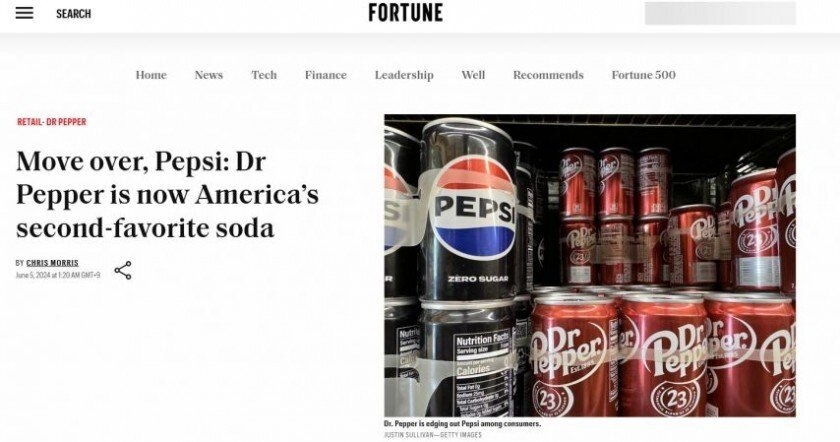The width and height of the screenshot is (840, 442).
Task: Go to the Home nav item
Action: click(x=151, y=75)
